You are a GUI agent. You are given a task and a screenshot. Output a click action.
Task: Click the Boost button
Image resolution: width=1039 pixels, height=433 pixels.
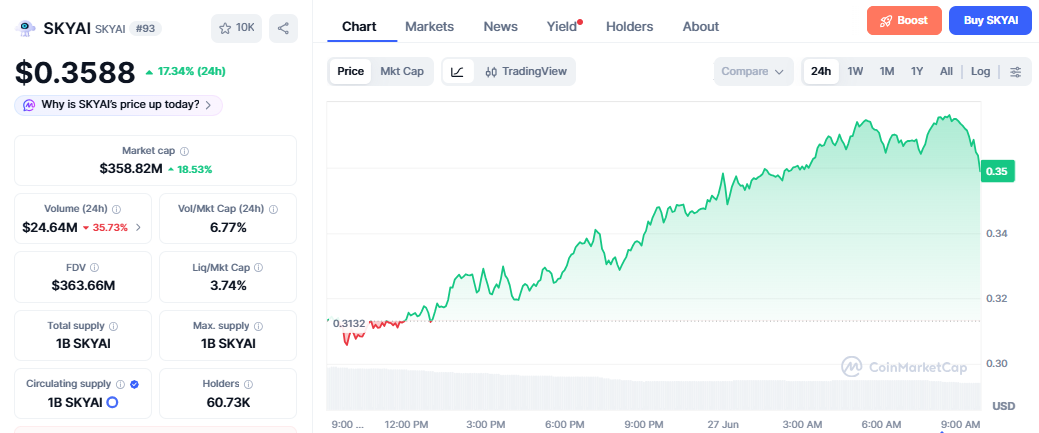coord(904,20)
